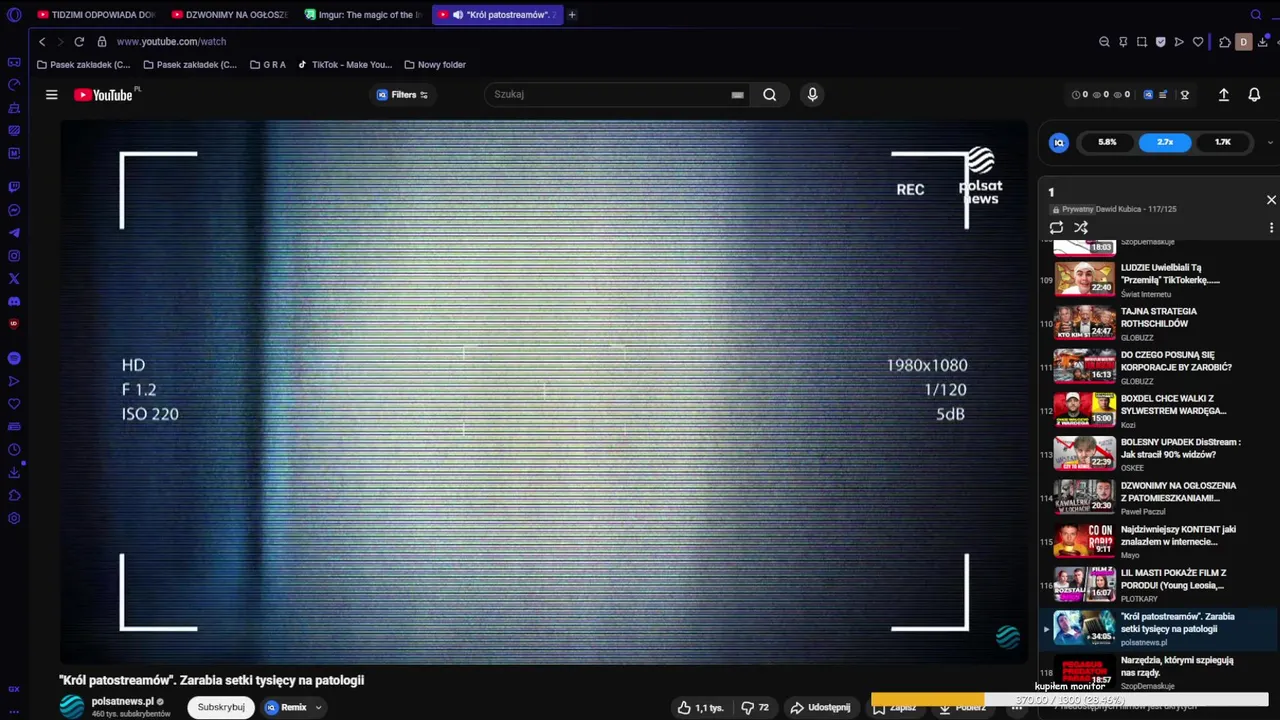Image resolution: width=1280 pixels, height=720 pixels.
Task: Open the first Pasek zakładek folder
Action: (x=83, y=65)
